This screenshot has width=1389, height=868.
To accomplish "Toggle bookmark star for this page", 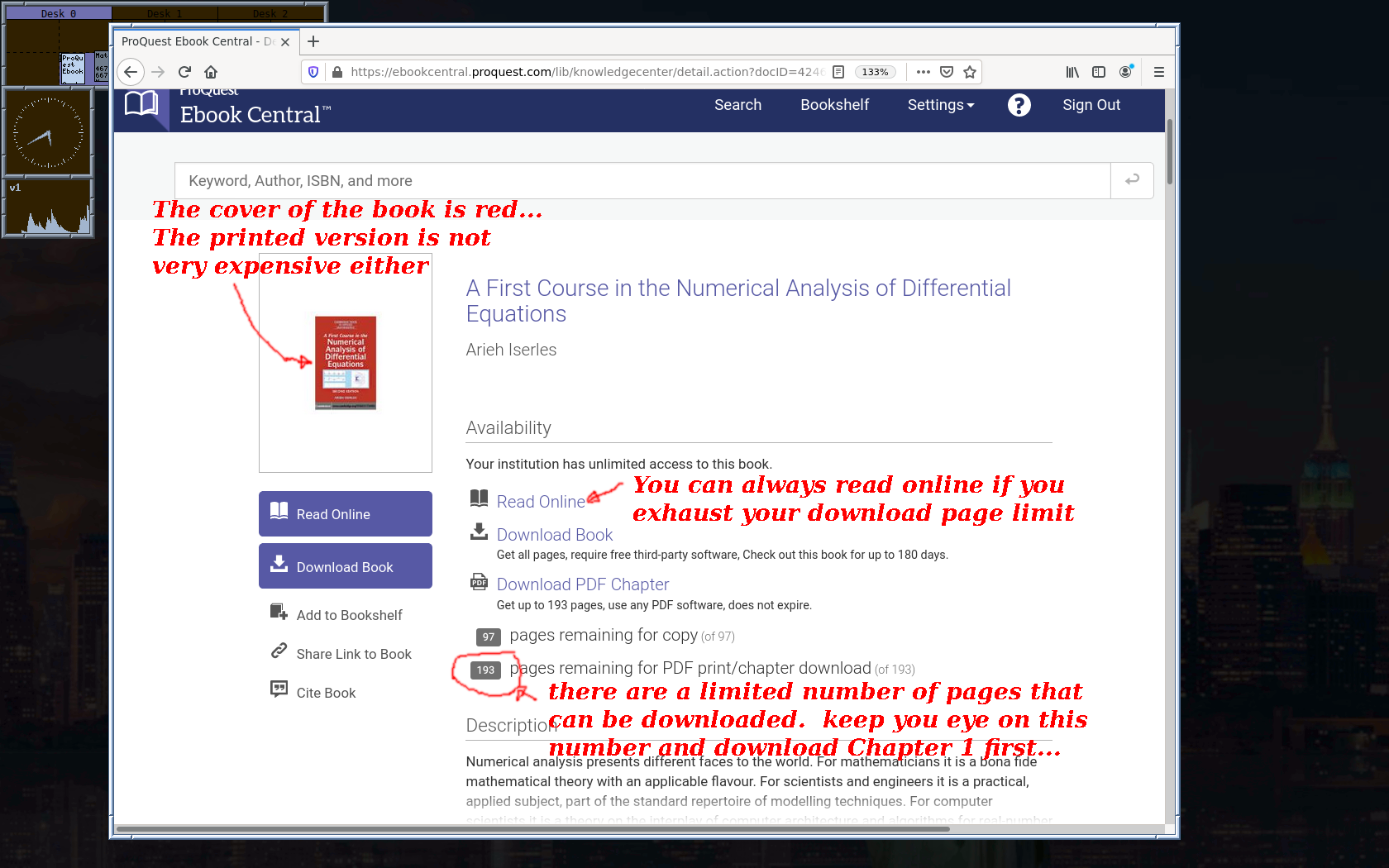I will [971, 72].
